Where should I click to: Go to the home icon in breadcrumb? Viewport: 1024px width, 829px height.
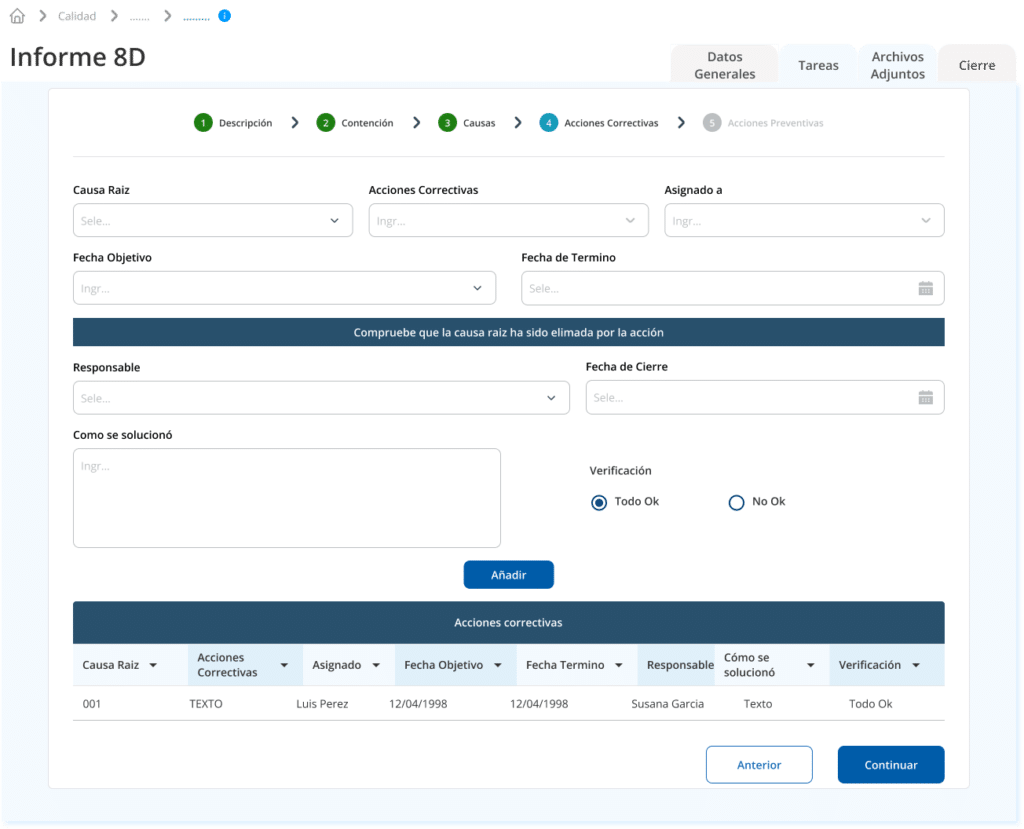(x=18, y=16)
